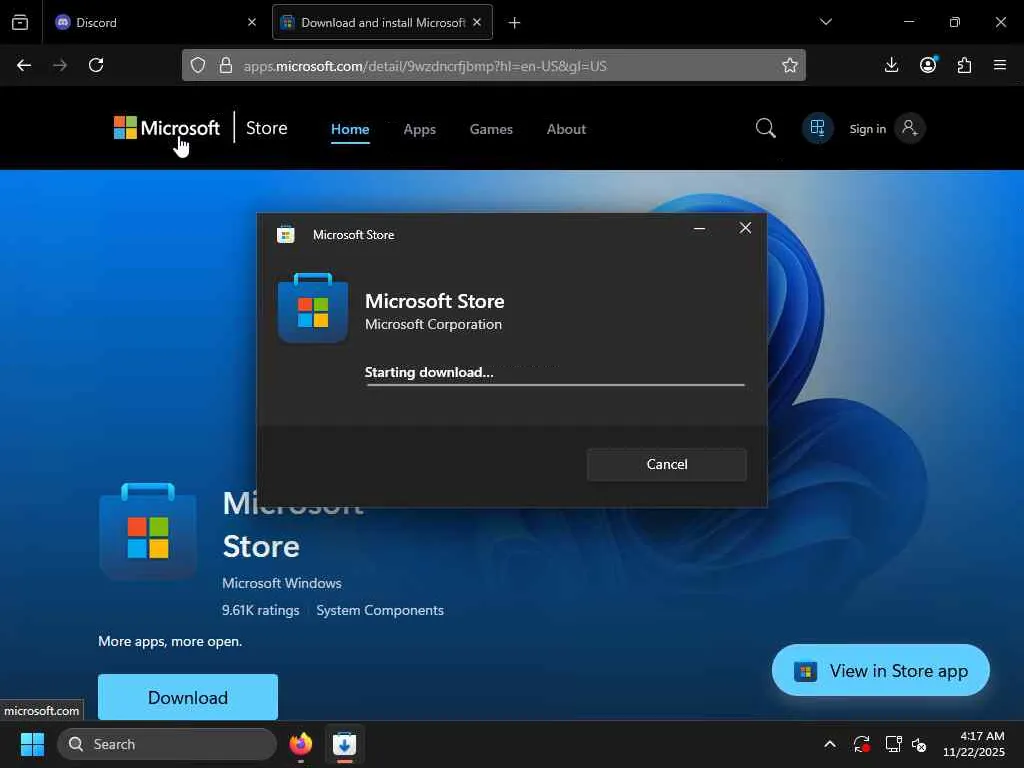Click the Download button on page
This screenshot has width=1024, height=768.
tap(188, 697)
